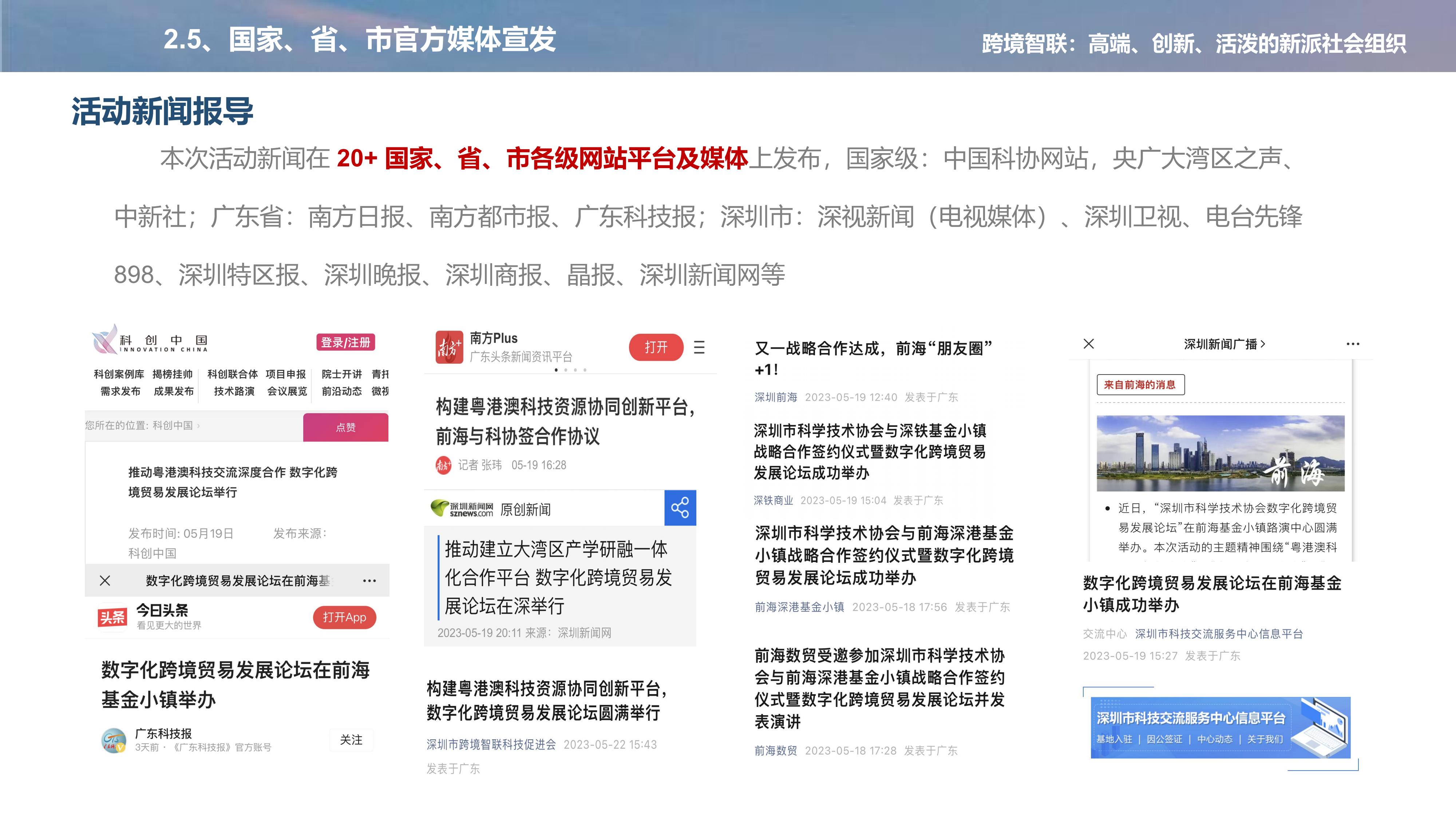Viewport: 1456px width, 819px height.
Task: Open article 推动粤港澳科技交流深度合作 数字化跨境贸易发展论坛举行
Action: [232, 482]
